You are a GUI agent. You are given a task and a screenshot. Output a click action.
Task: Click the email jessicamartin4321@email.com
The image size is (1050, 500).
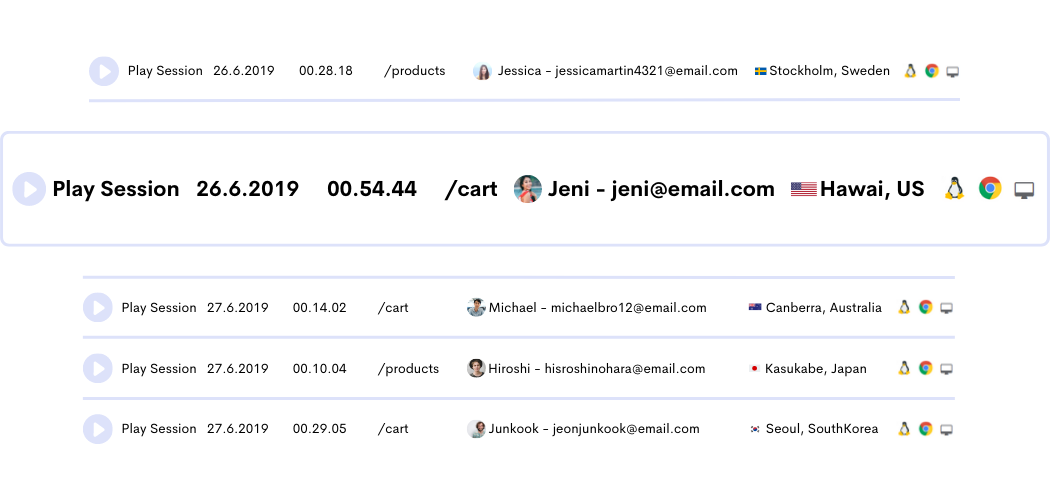[641, 71]
